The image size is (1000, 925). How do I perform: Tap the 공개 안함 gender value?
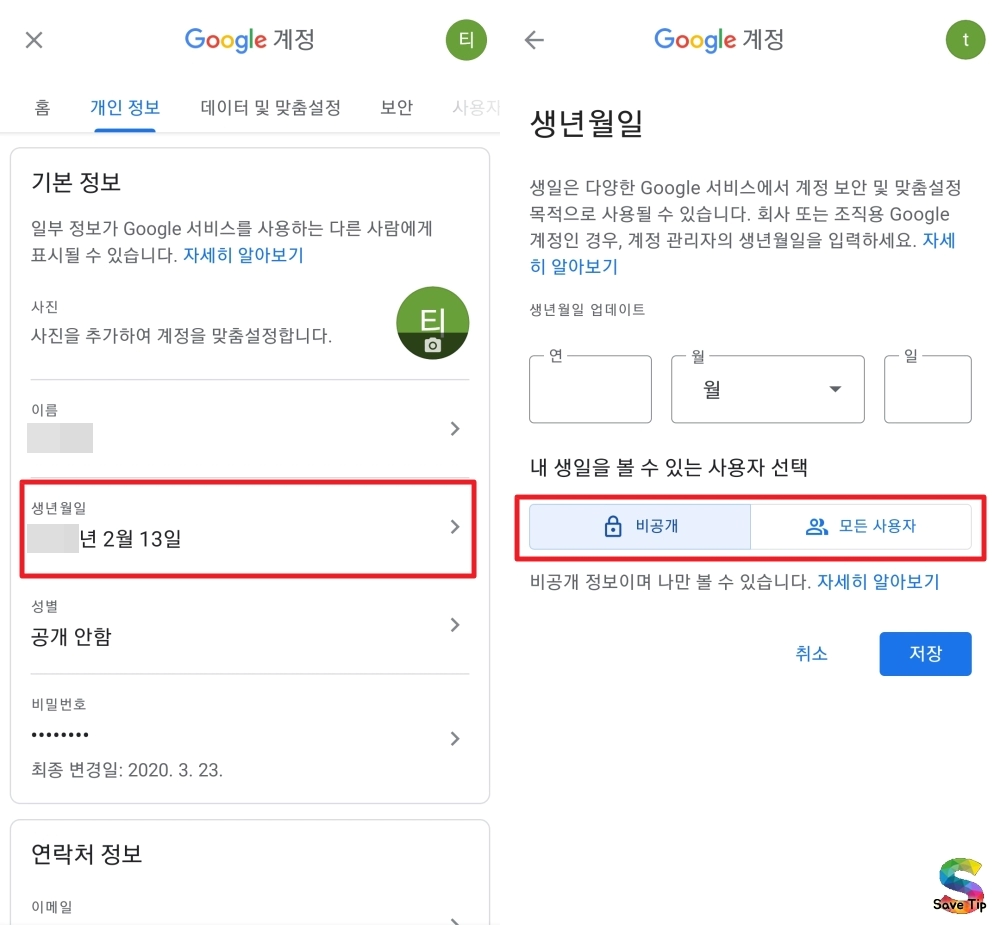pos(71,637)
